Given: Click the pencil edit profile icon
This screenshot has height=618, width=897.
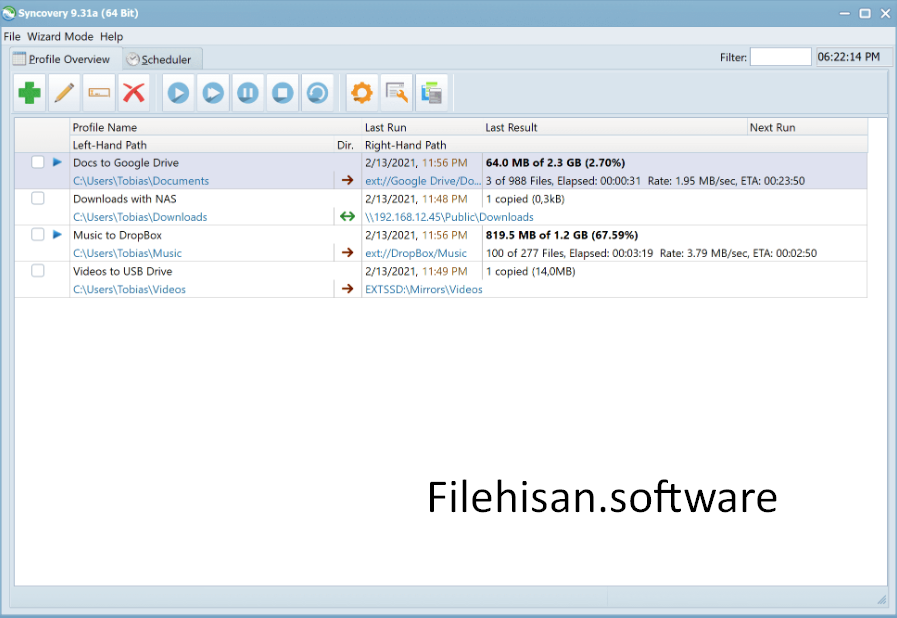Looking at the screenshot, I should pyautogui.click(x=64, y=93).
